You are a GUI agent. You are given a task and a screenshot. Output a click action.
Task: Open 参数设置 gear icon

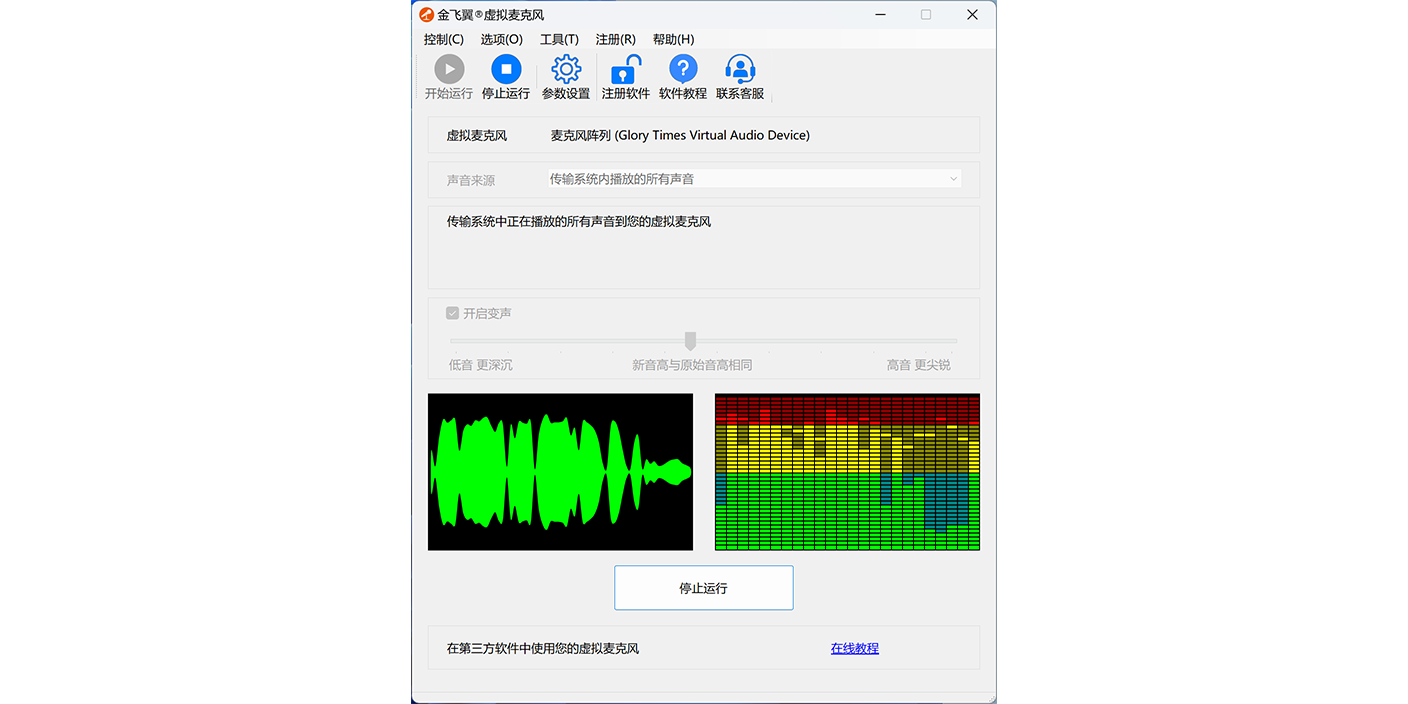pyautogui.click(x=566, y=69)
